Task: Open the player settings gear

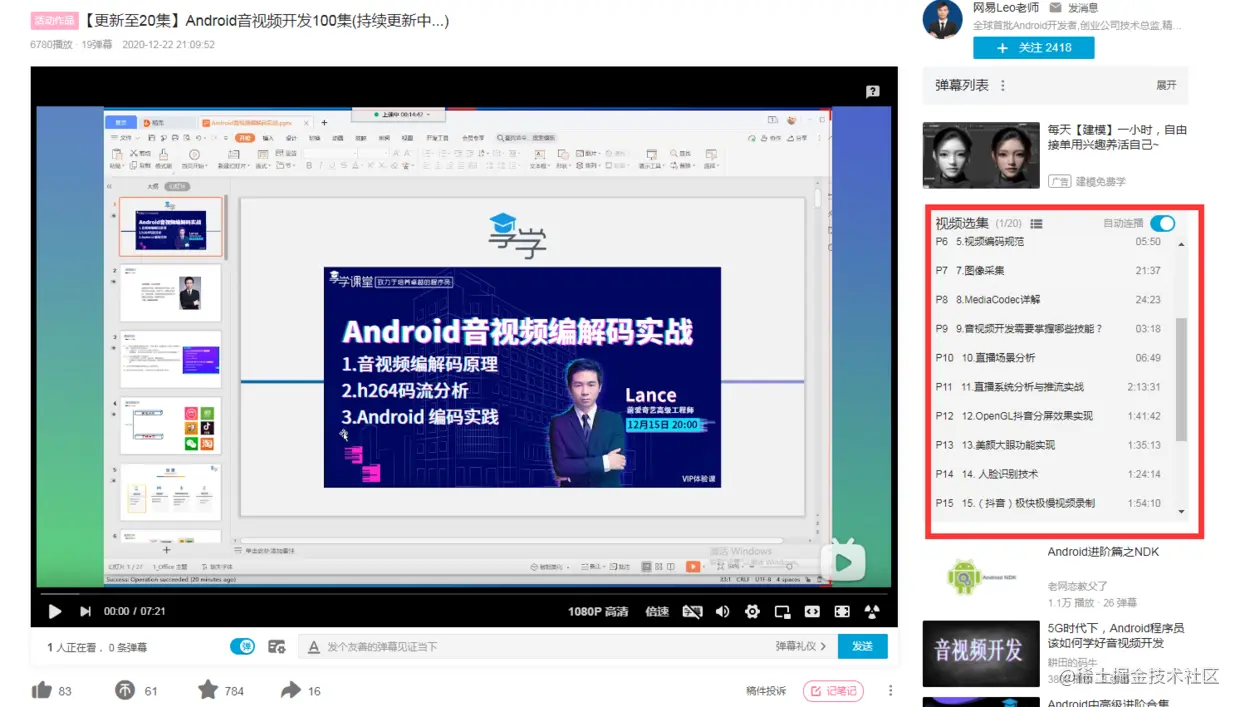Action: click(x=752, y=611)
